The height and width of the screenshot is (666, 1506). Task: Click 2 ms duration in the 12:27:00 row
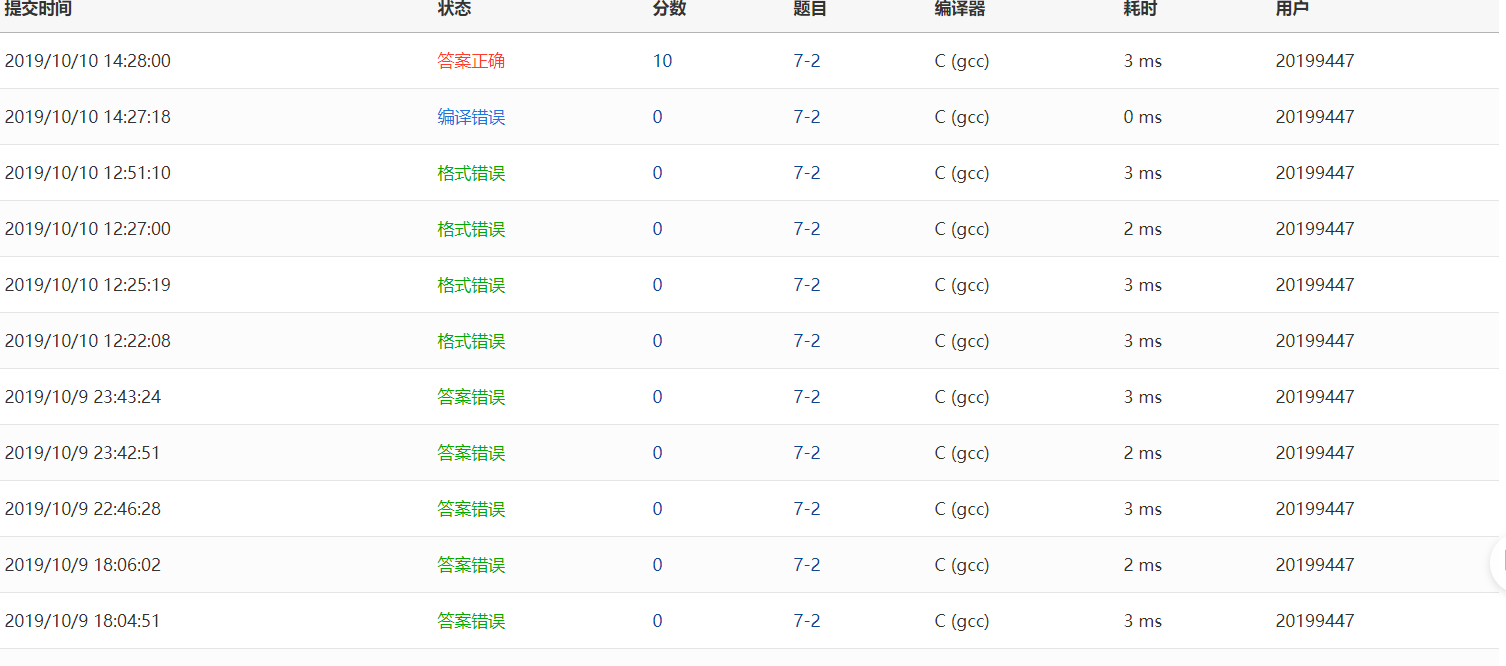tap(1143, 229)
